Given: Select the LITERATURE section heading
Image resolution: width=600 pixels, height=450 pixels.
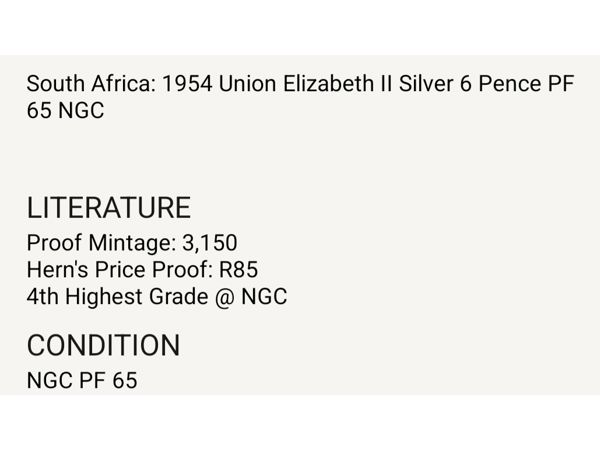Looking at the screenshot, I should 108,208.
